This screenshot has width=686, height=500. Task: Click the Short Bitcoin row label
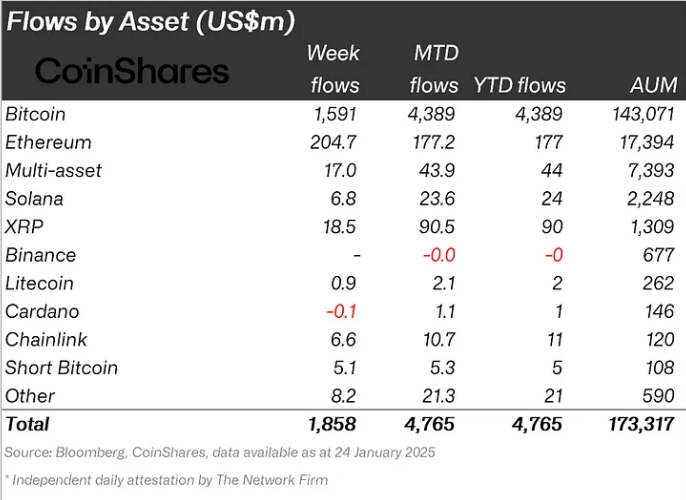click(x=61, y=367)
